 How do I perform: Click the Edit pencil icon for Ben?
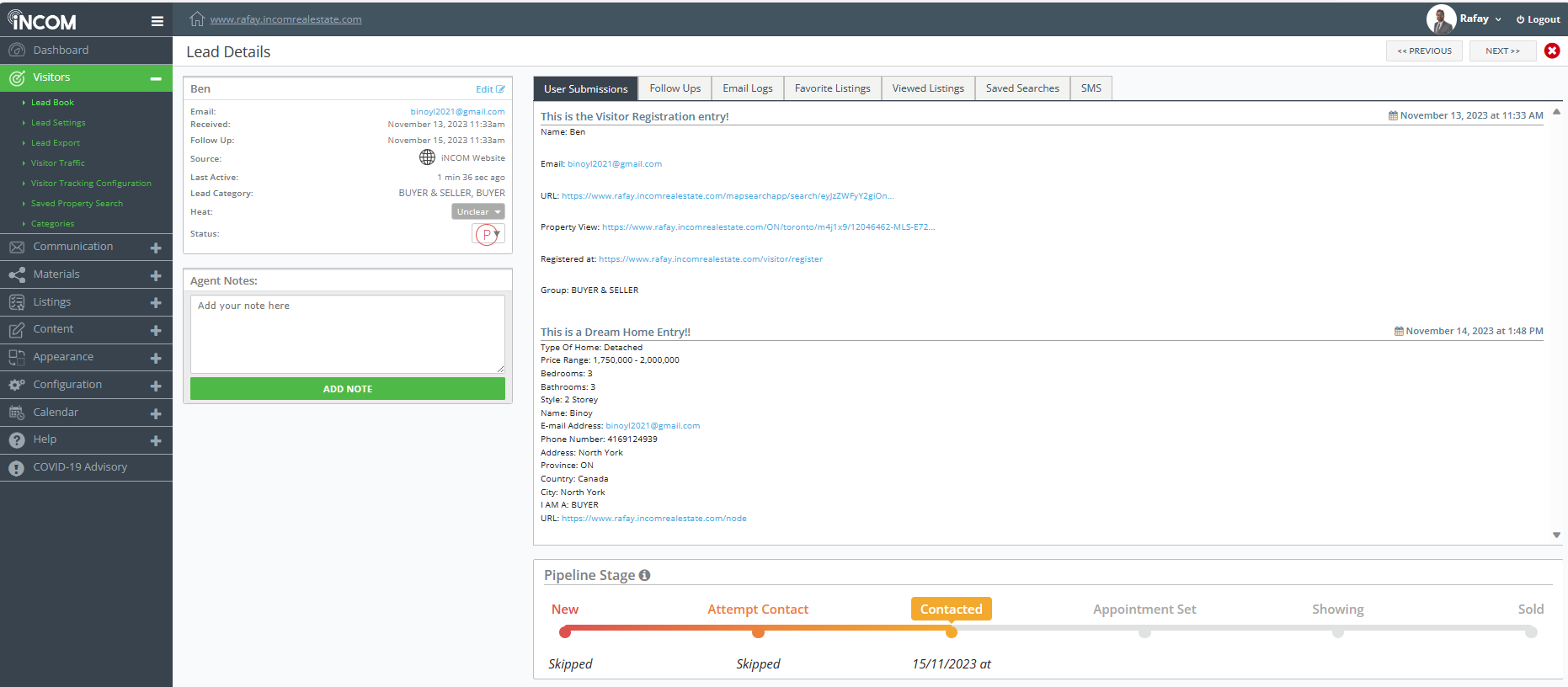click(x=500, y=89)
